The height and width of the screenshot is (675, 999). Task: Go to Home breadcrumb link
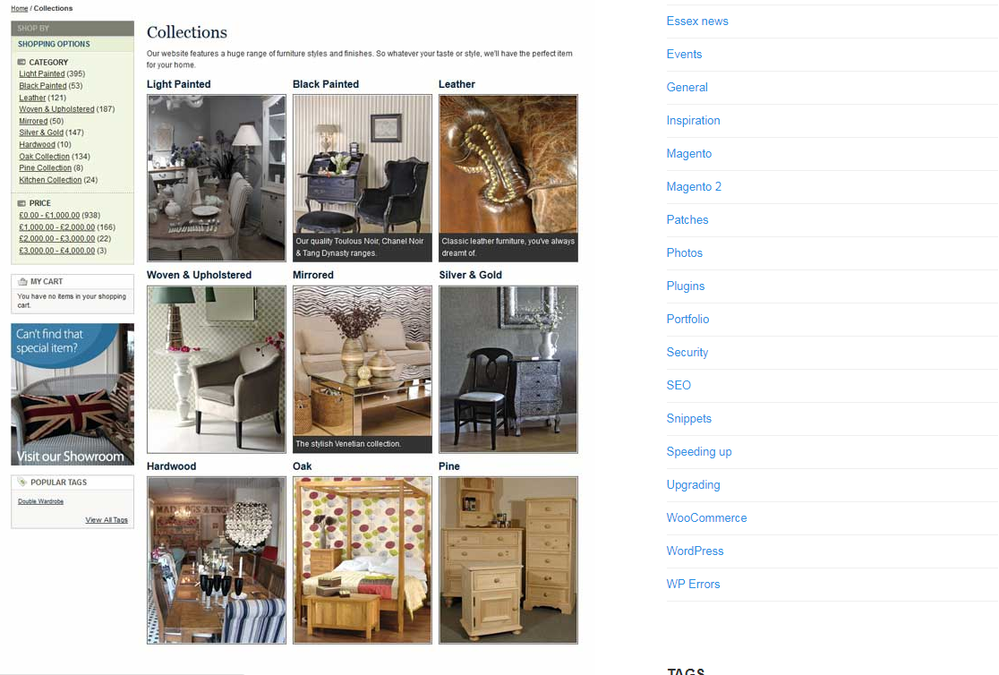click(19, 8)
